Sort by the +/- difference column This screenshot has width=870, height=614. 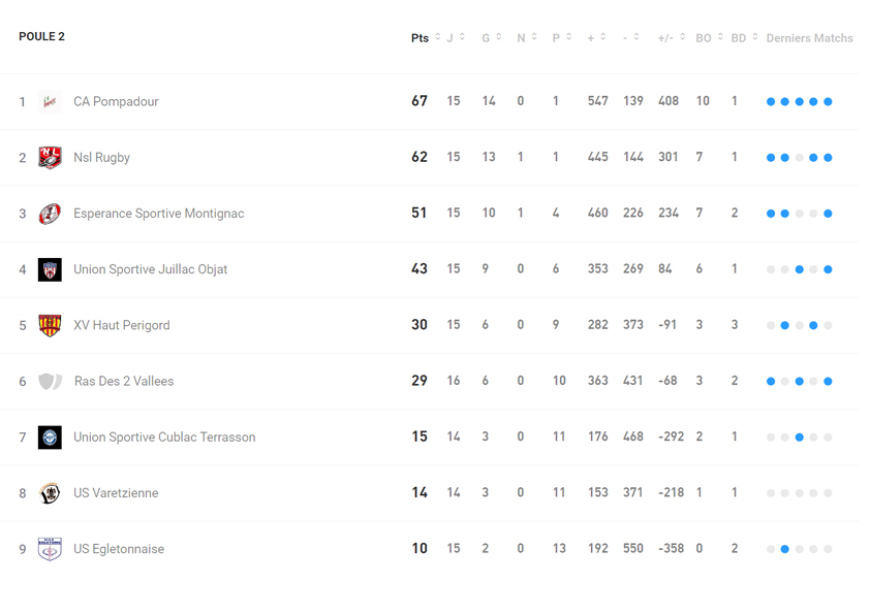[667, 39]
